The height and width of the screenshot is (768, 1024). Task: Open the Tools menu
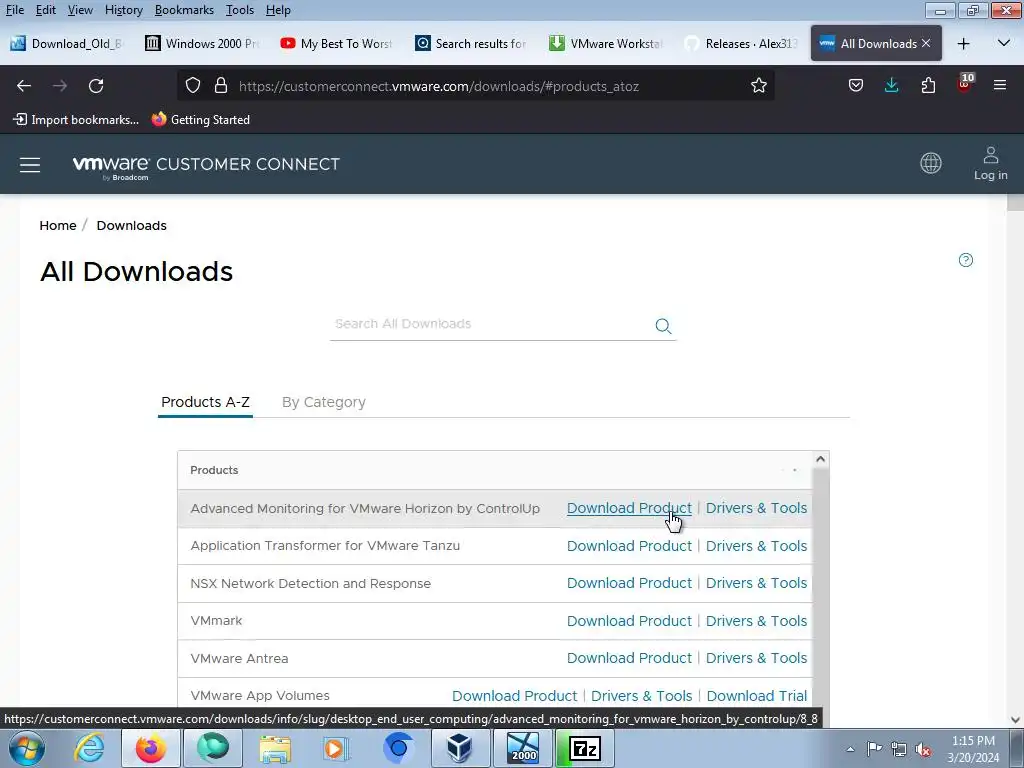(240, 10)
